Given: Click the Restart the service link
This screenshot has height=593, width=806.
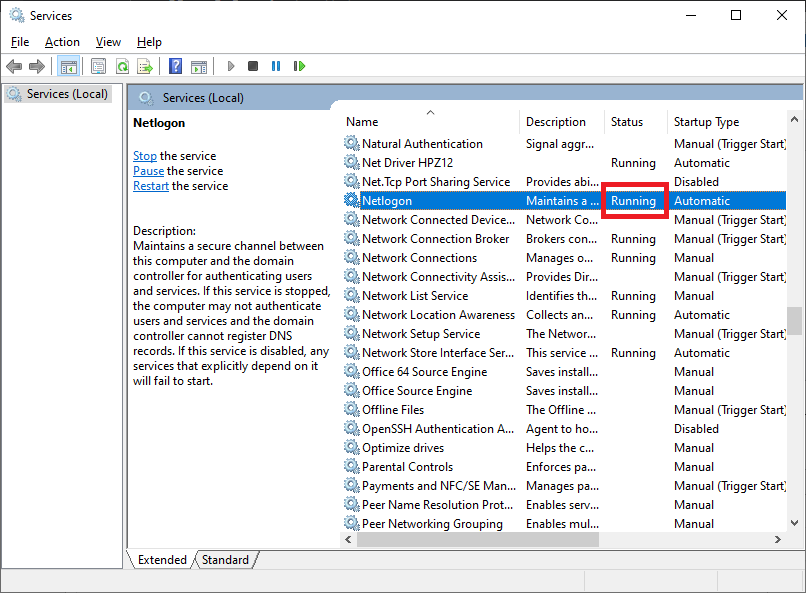Looking at the screenshot, I should click(x=150, y=186).
